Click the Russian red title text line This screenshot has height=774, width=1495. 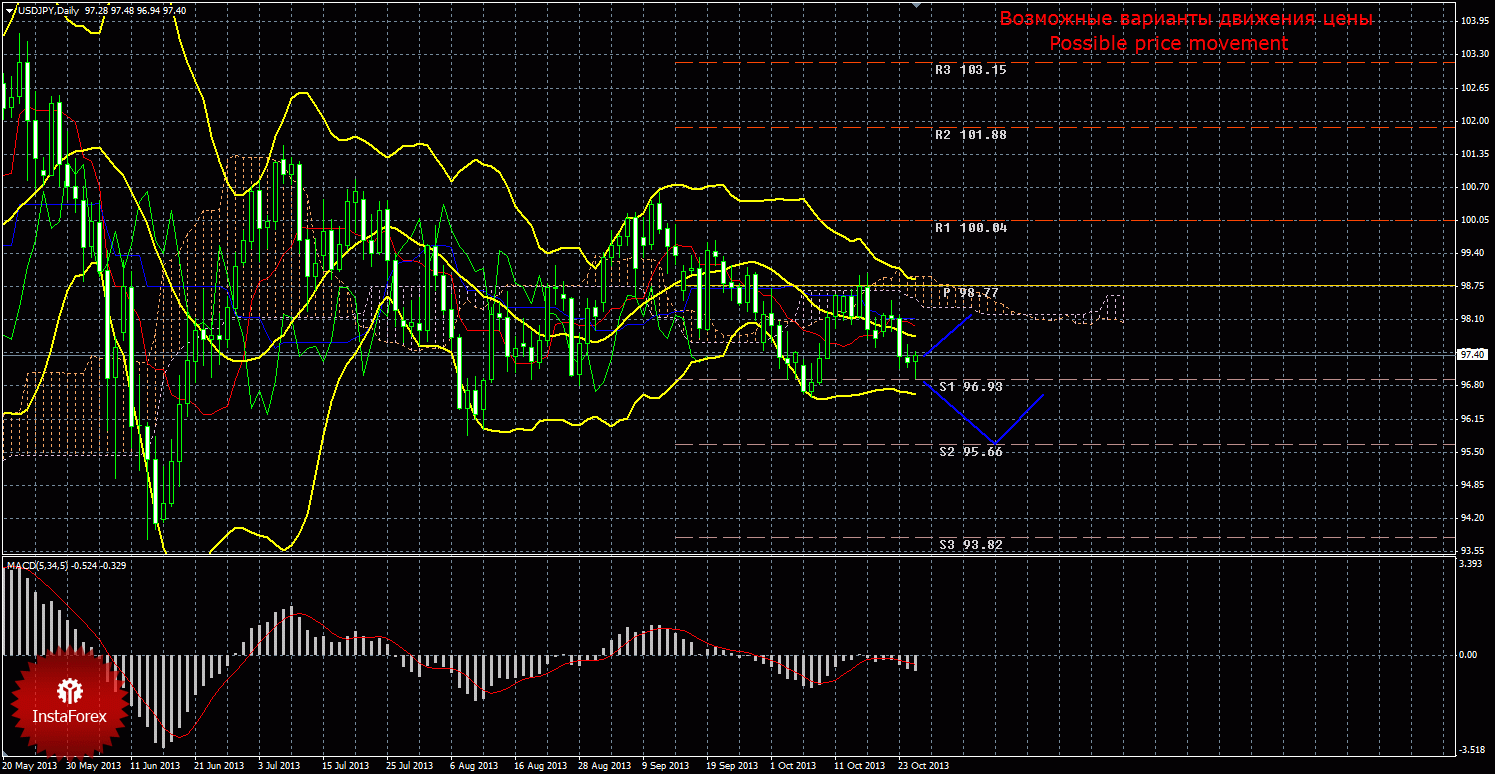coord(1185,19)
